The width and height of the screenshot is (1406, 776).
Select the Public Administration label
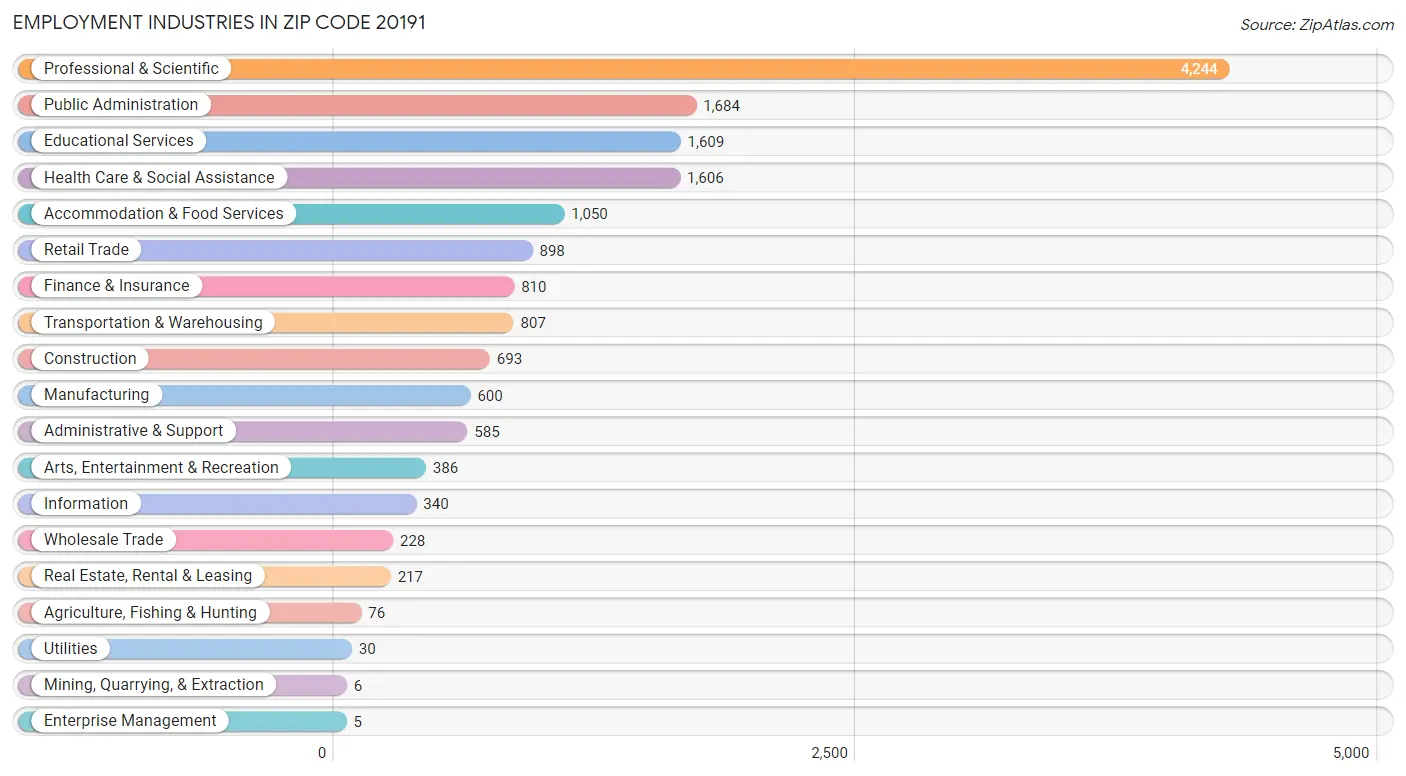[x=121, y=105]
